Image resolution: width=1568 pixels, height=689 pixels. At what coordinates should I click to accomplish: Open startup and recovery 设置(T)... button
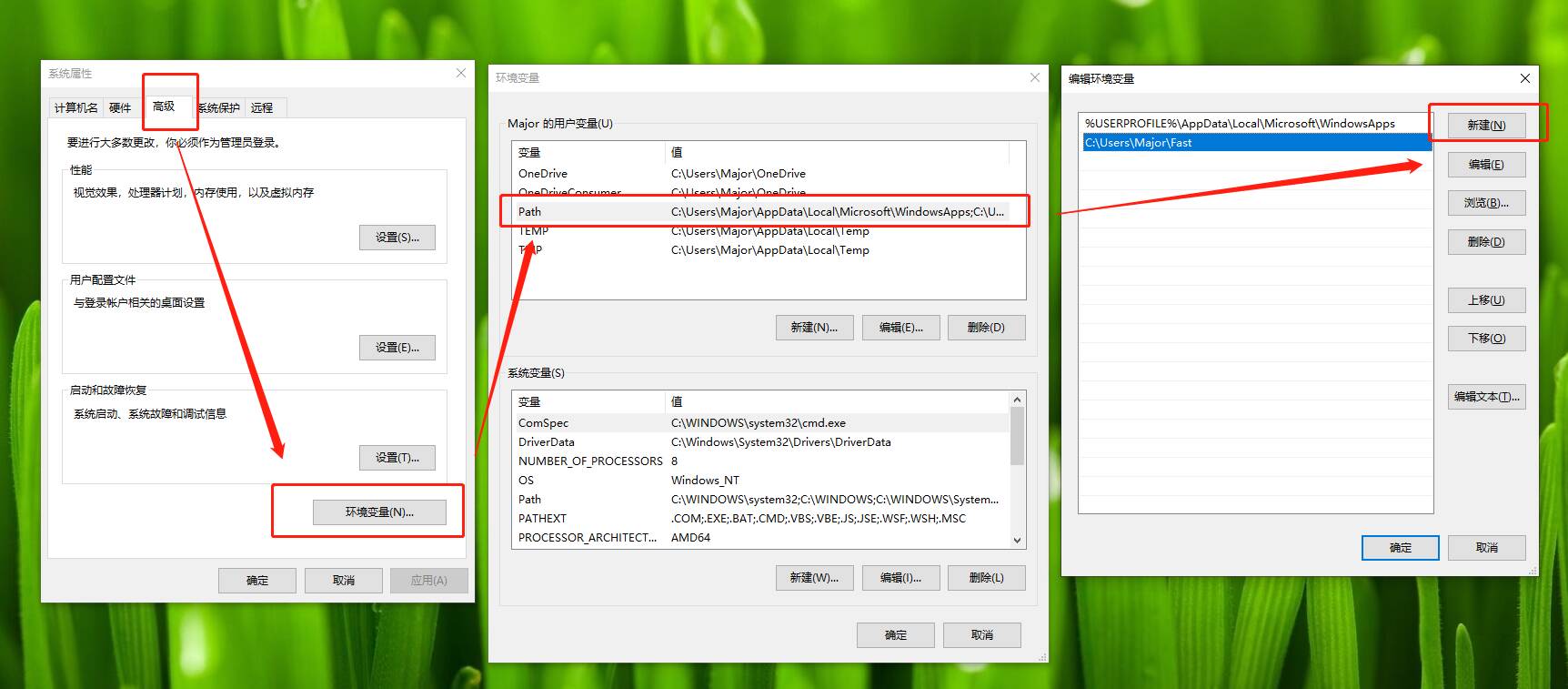click(x=397, y=458)
